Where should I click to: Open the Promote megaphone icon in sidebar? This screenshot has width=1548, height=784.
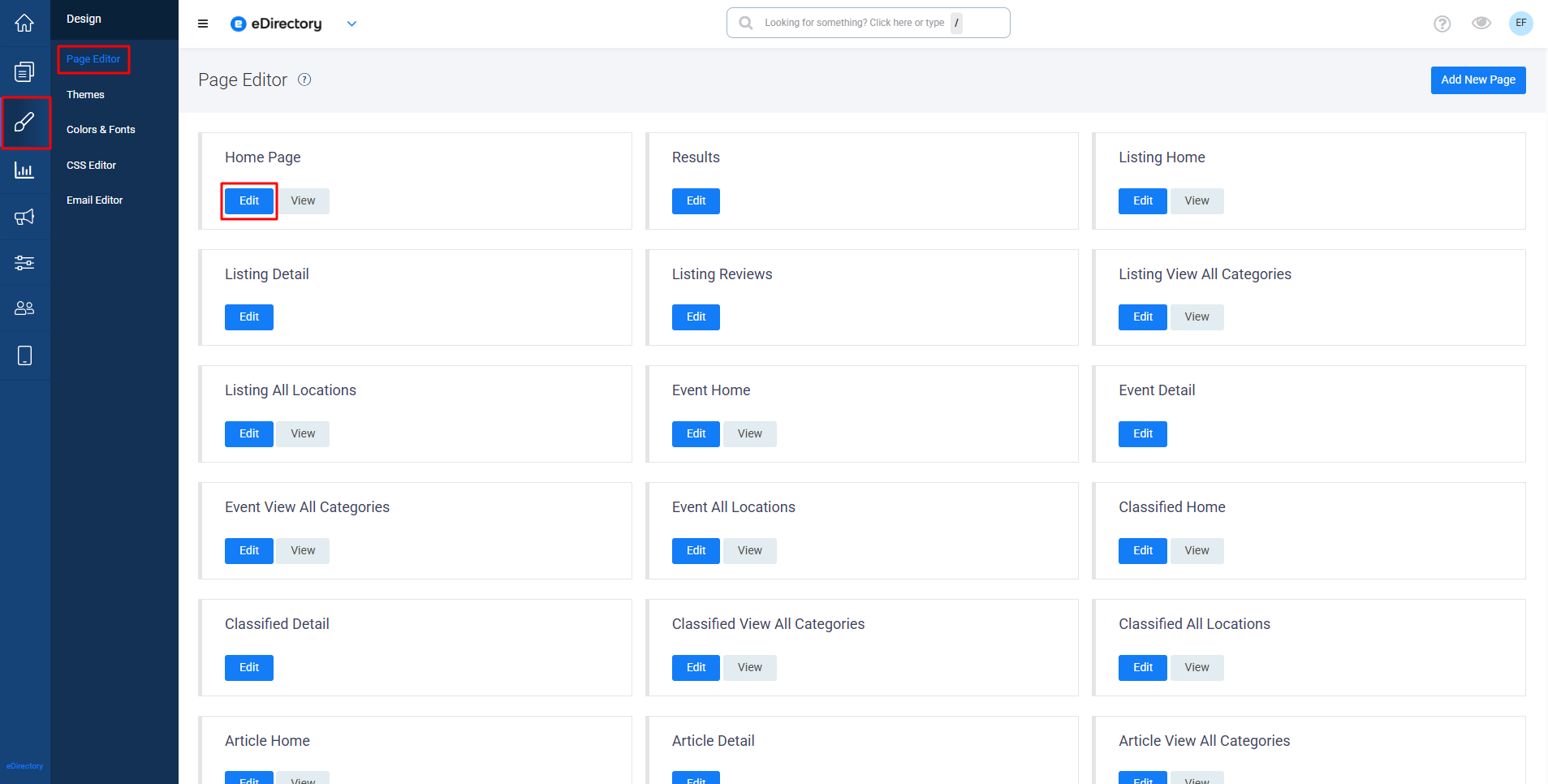tap(24, 217)
